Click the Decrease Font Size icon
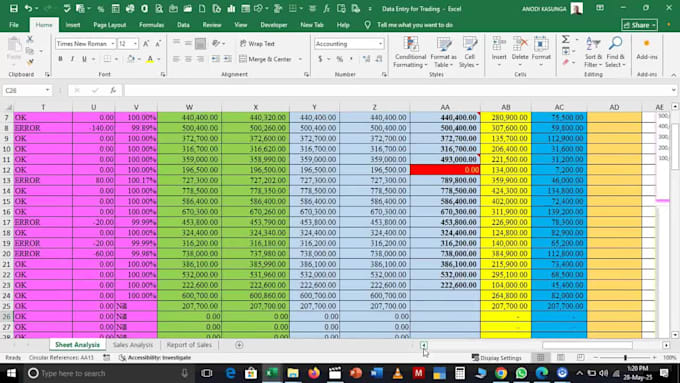 (x=158, y=44)
